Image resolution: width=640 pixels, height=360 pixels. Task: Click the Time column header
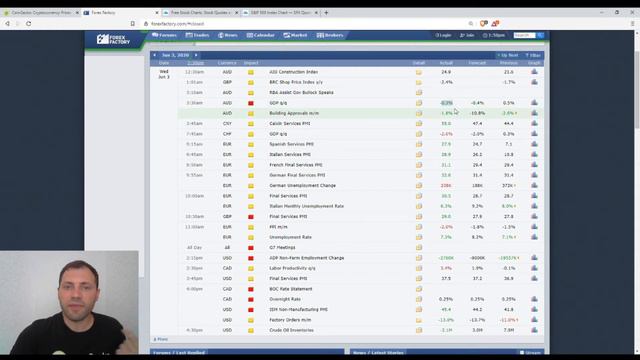point(196,63)
